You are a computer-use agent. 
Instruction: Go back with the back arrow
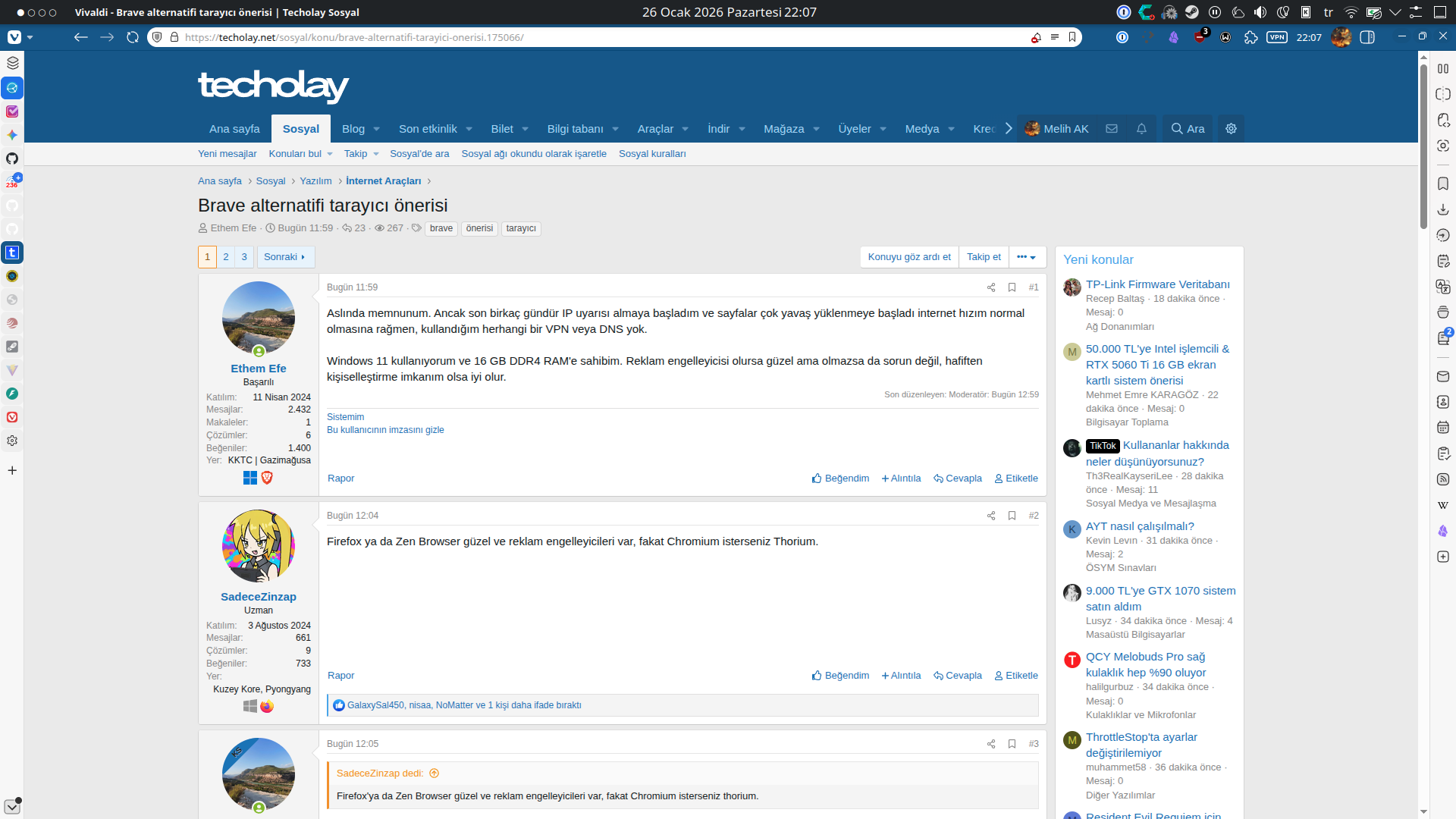(x=81, y=37)
